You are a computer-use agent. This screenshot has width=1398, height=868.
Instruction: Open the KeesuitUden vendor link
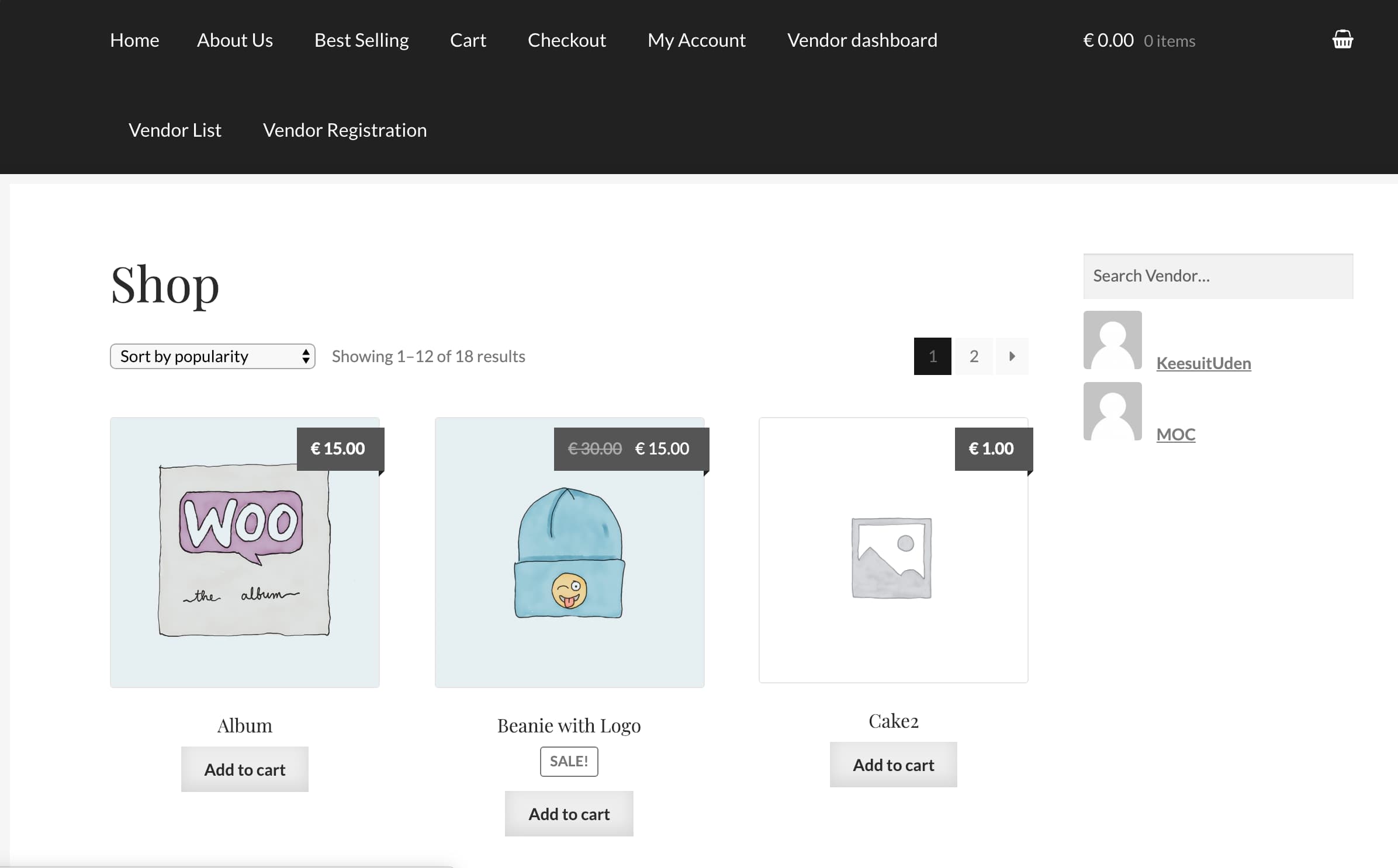[x=1203, y=363]
